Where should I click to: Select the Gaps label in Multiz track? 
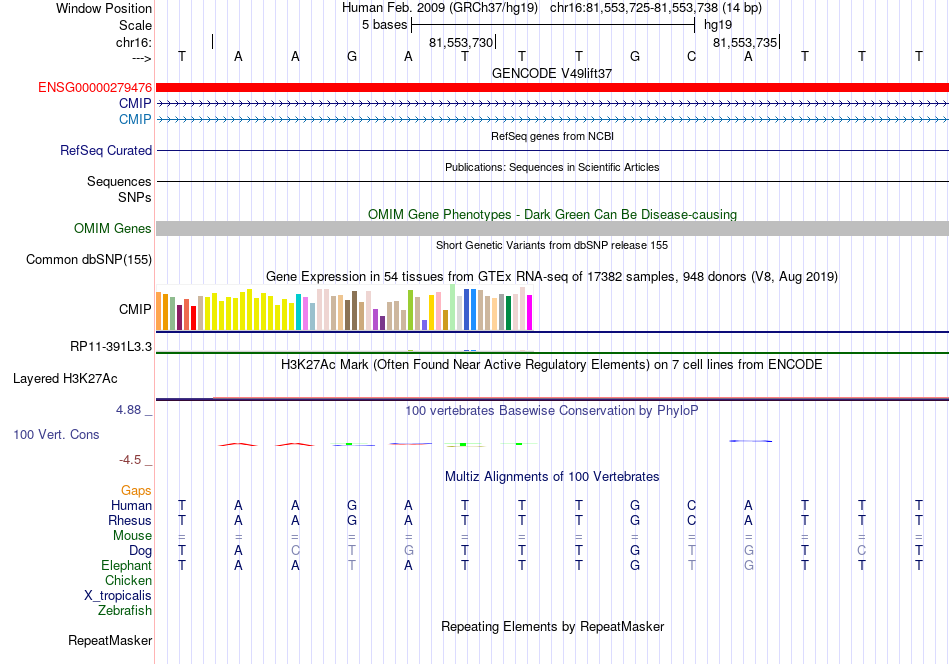click(x=136, y=490)
